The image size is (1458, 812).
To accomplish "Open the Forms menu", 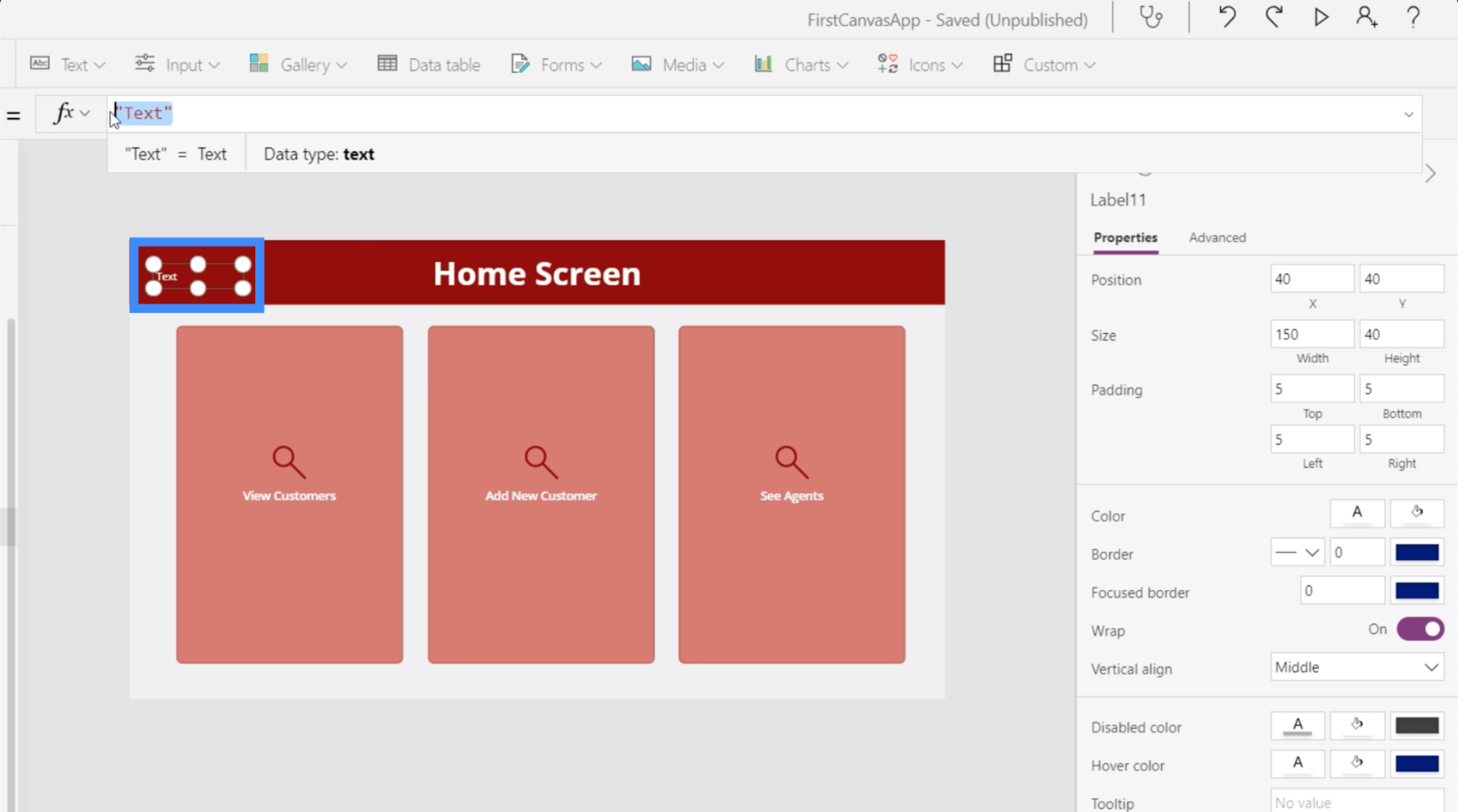I will (x=555, y=64).
